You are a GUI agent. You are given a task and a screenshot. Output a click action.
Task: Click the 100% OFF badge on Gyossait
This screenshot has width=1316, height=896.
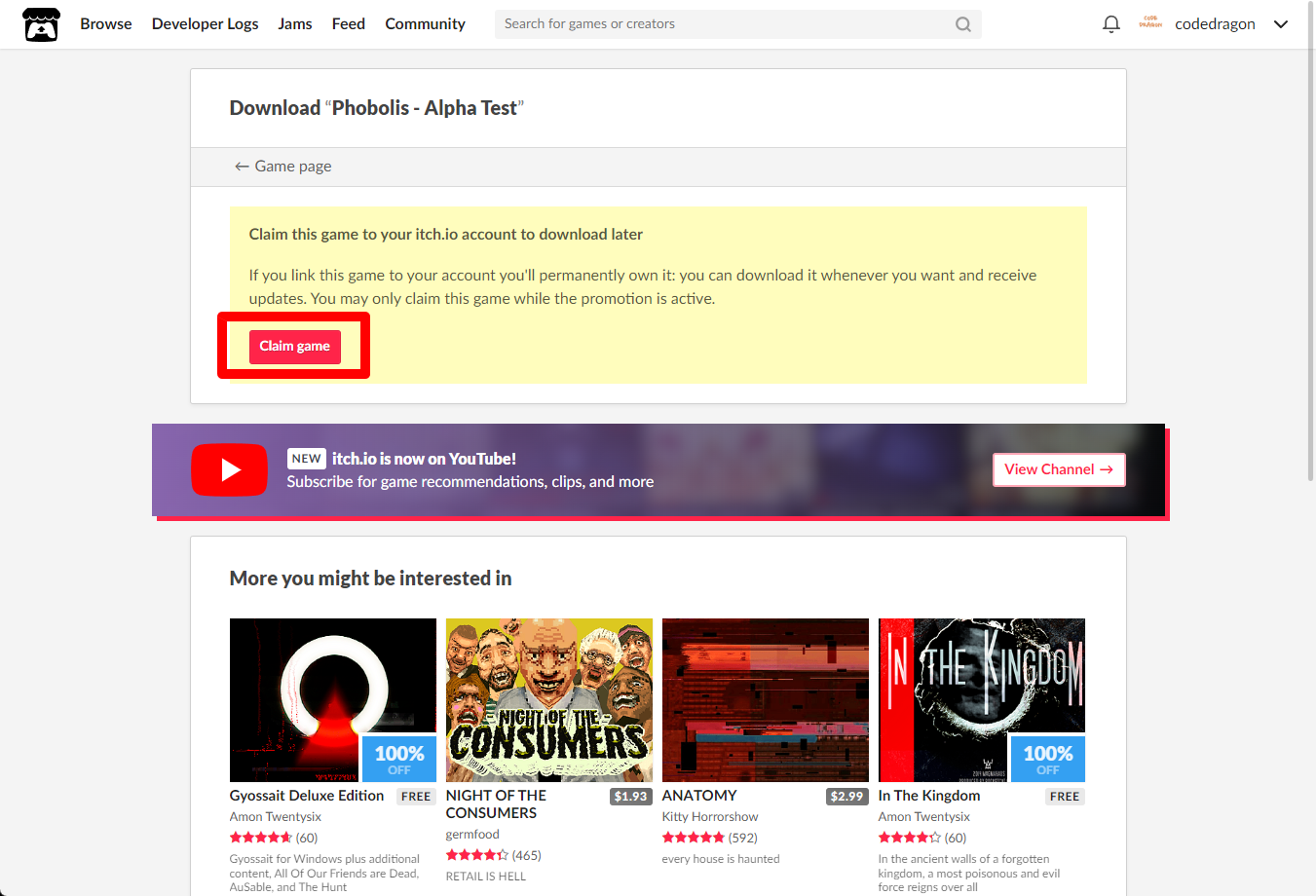[399, 759]
